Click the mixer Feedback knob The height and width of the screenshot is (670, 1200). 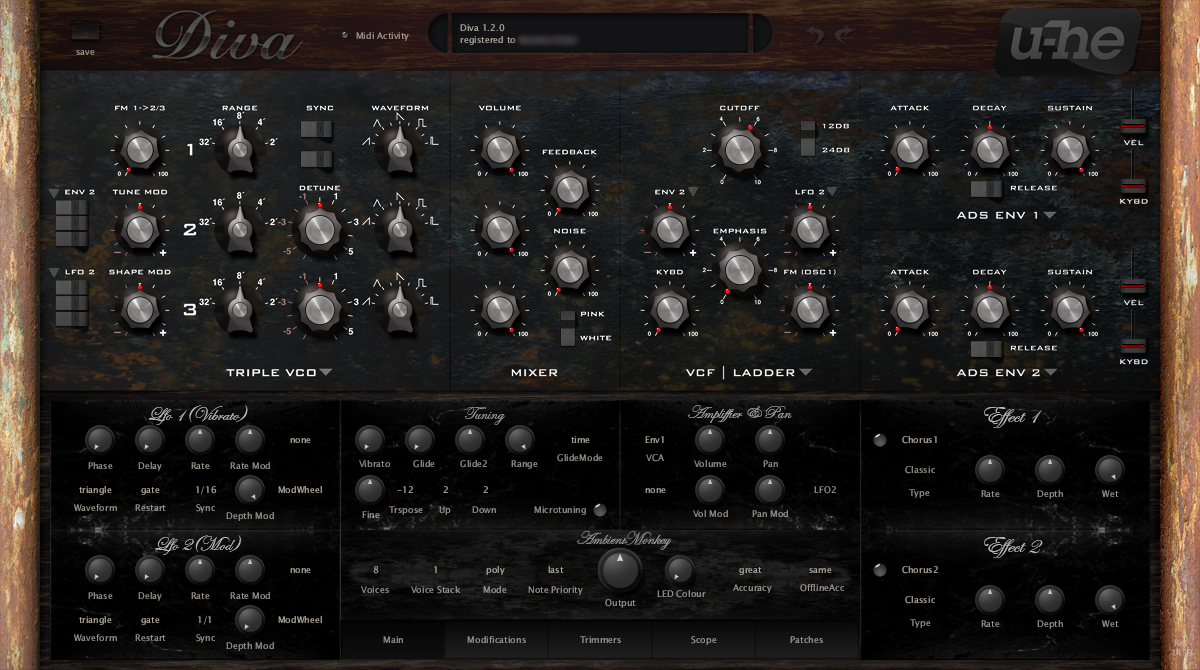coord(568,188)
